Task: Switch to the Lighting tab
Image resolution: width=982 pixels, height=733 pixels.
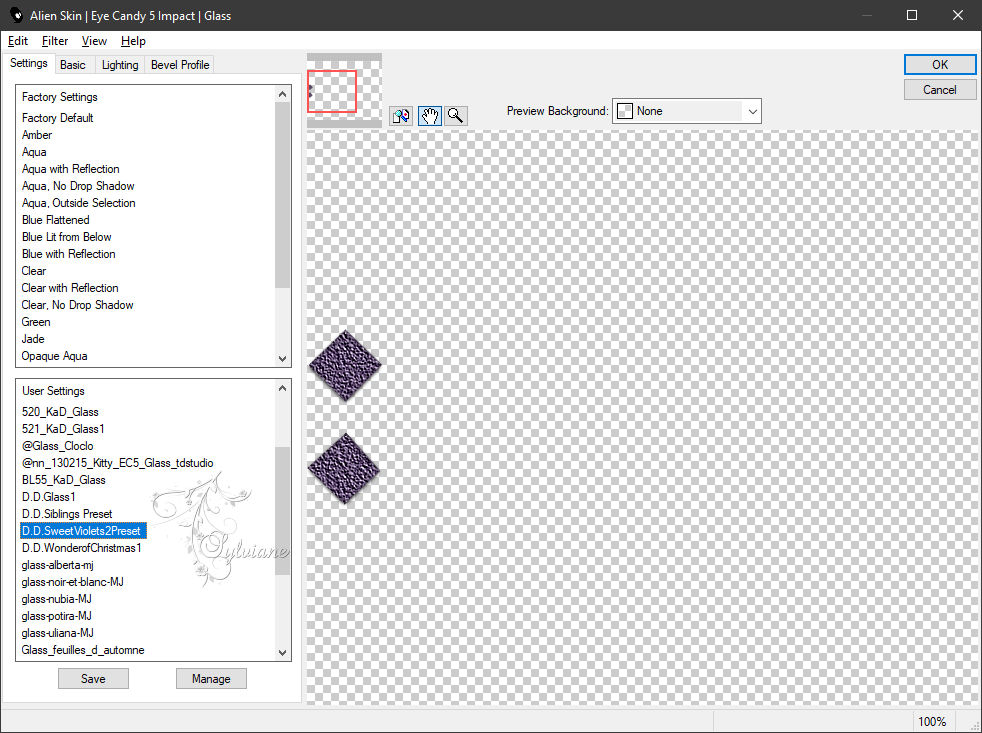Action: (x=120, y=65)
